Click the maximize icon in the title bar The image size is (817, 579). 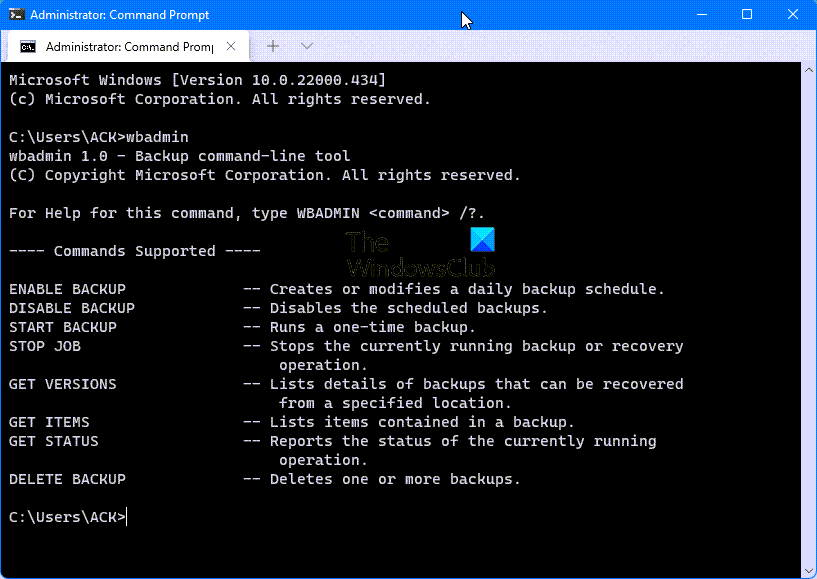pos(747,14)
